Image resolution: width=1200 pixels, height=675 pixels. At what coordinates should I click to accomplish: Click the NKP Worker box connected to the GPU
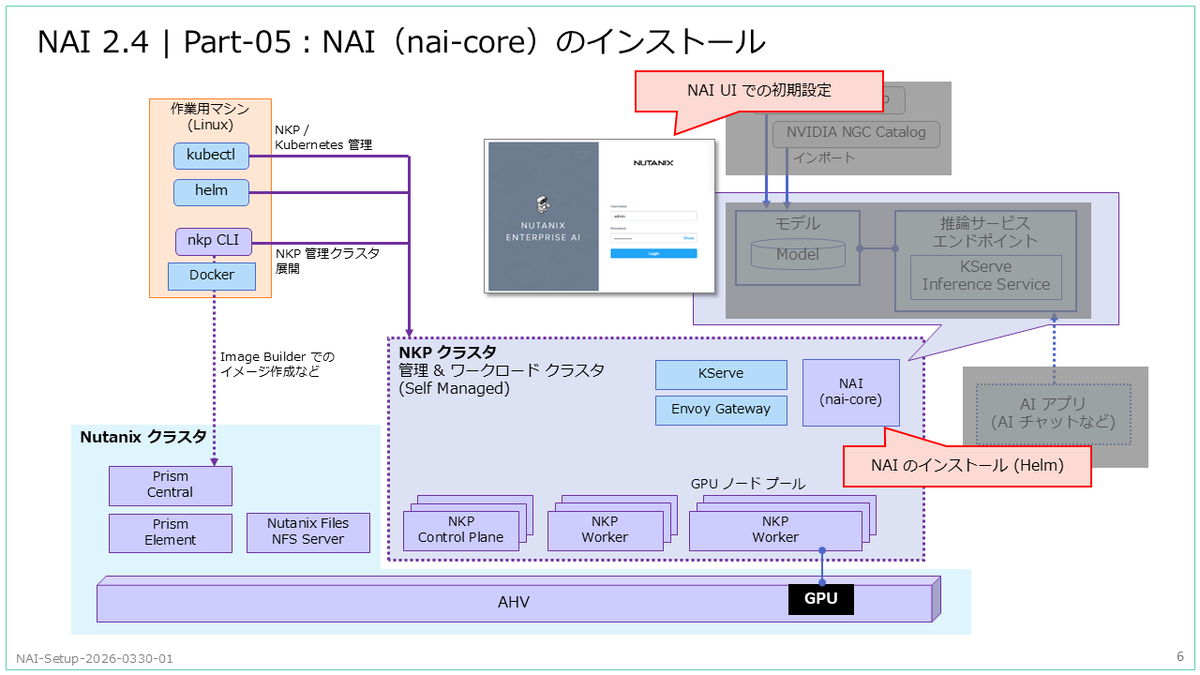point(775,530)
